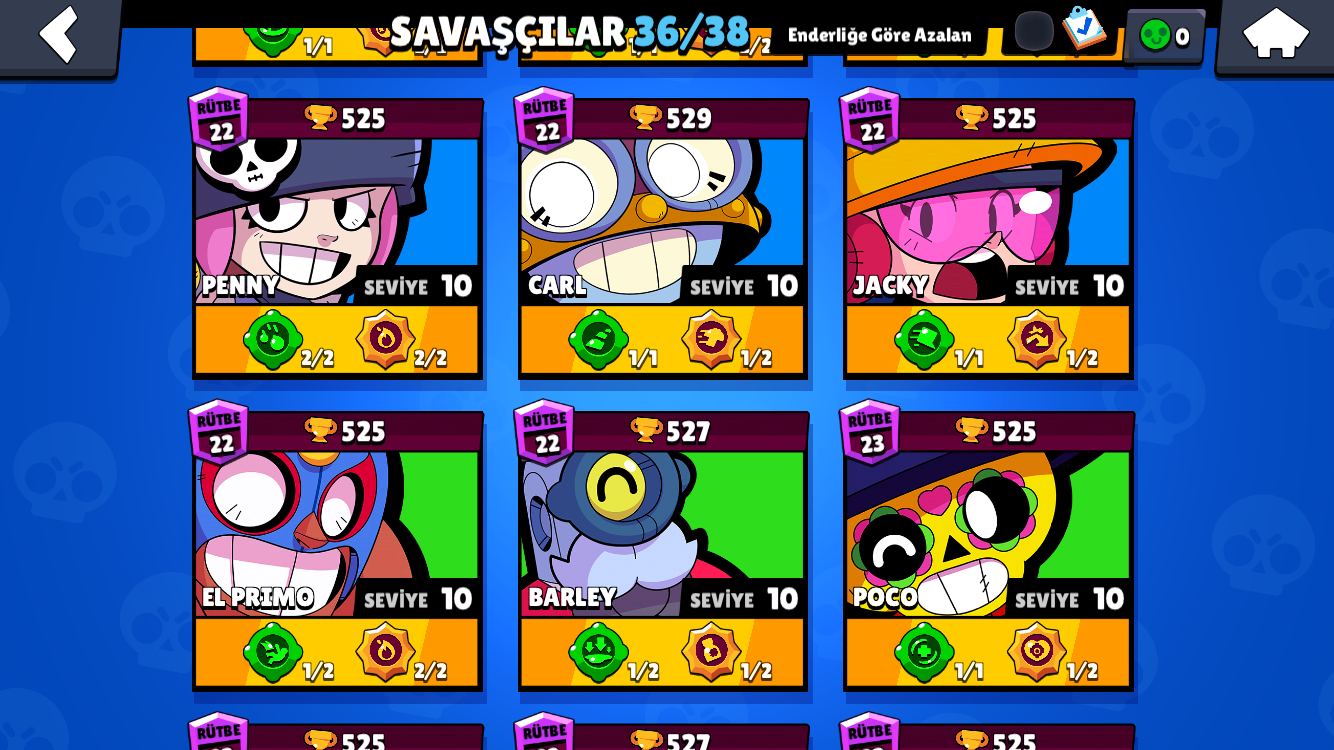The width and height of the screenshot is (1334, 750).
Task: Select Penny's green gadget icon
Action: pos(273,340)
